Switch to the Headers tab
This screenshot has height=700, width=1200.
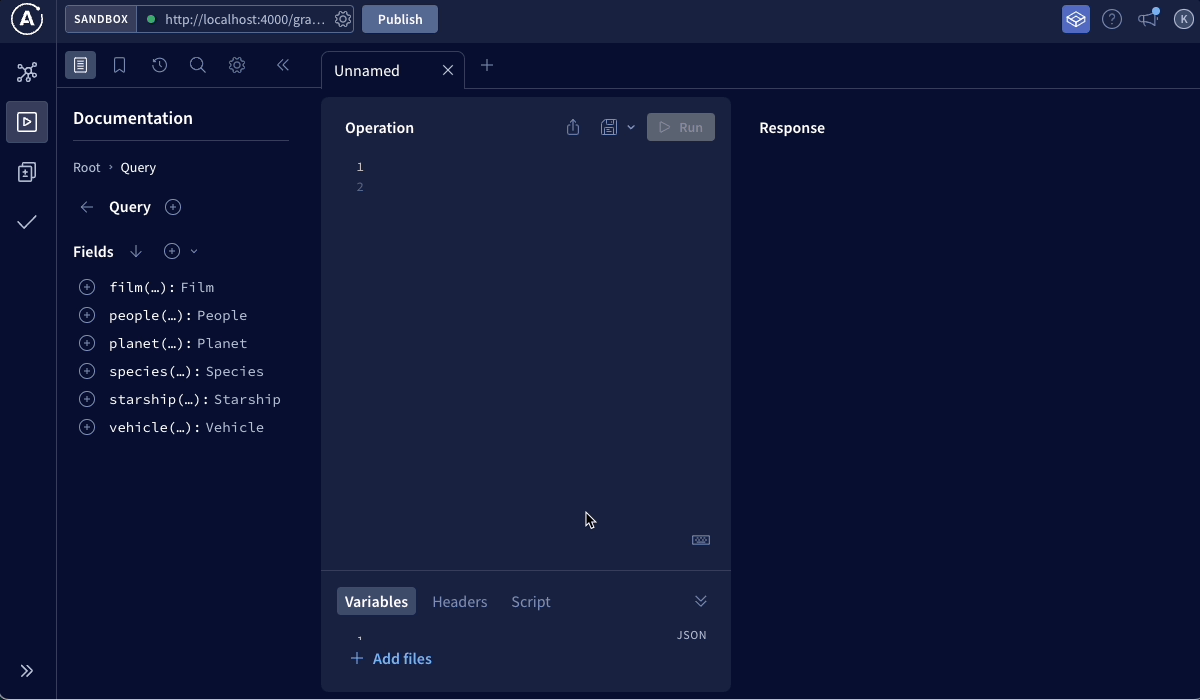pos(459,601)
